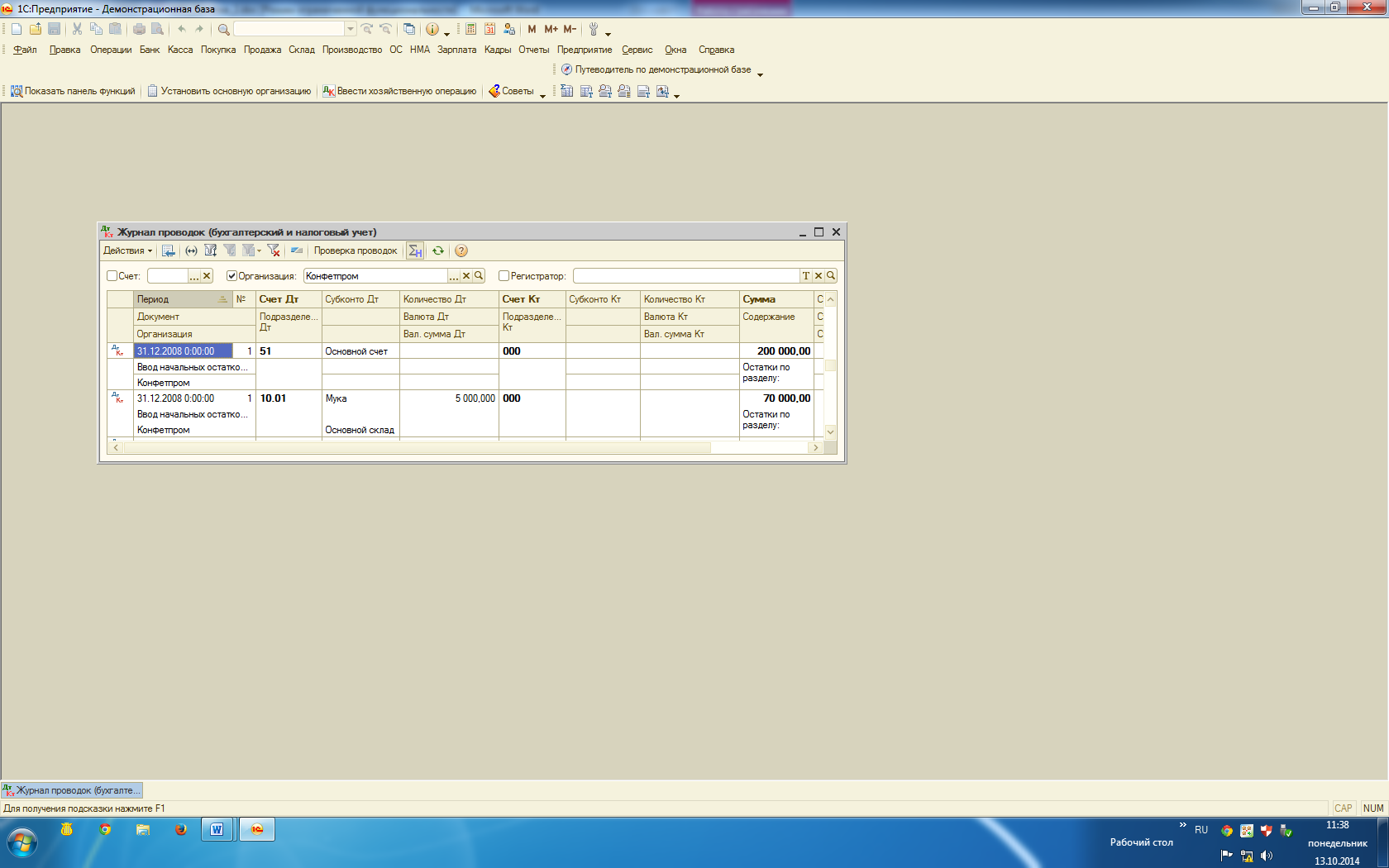Open Путеводитель по демонстрационной базе
Image resolution: width=1389 pixels, height=868 pixels.
click(656, 69)
